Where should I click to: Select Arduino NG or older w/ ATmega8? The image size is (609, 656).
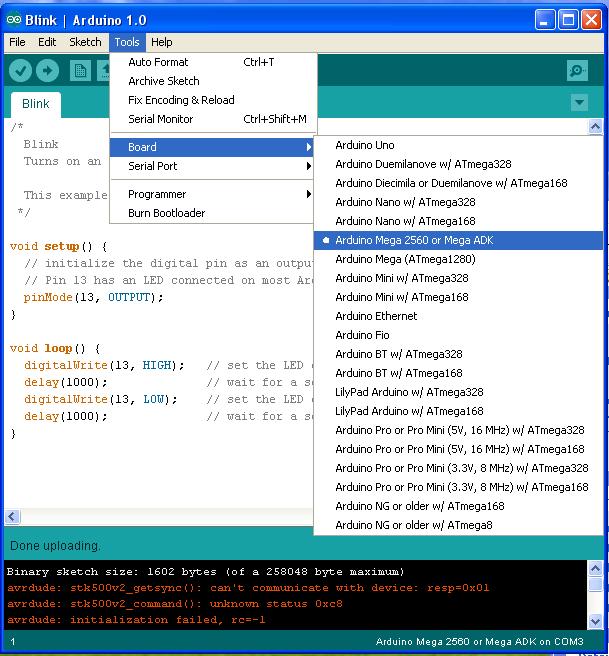(458, 525)
